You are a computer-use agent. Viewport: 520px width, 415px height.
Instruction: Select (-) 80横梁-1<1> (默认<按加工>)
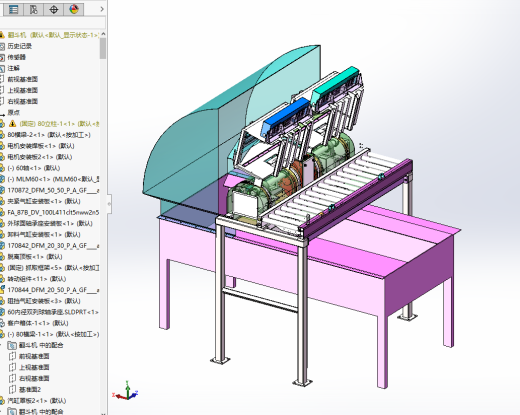[53, 334]
